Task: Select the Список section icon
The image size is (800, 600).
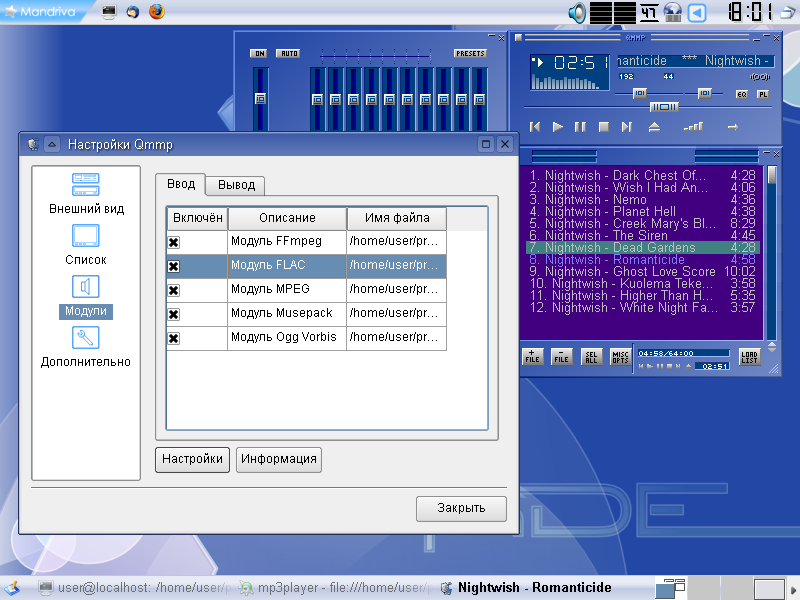Action: (x=86, y=237)
